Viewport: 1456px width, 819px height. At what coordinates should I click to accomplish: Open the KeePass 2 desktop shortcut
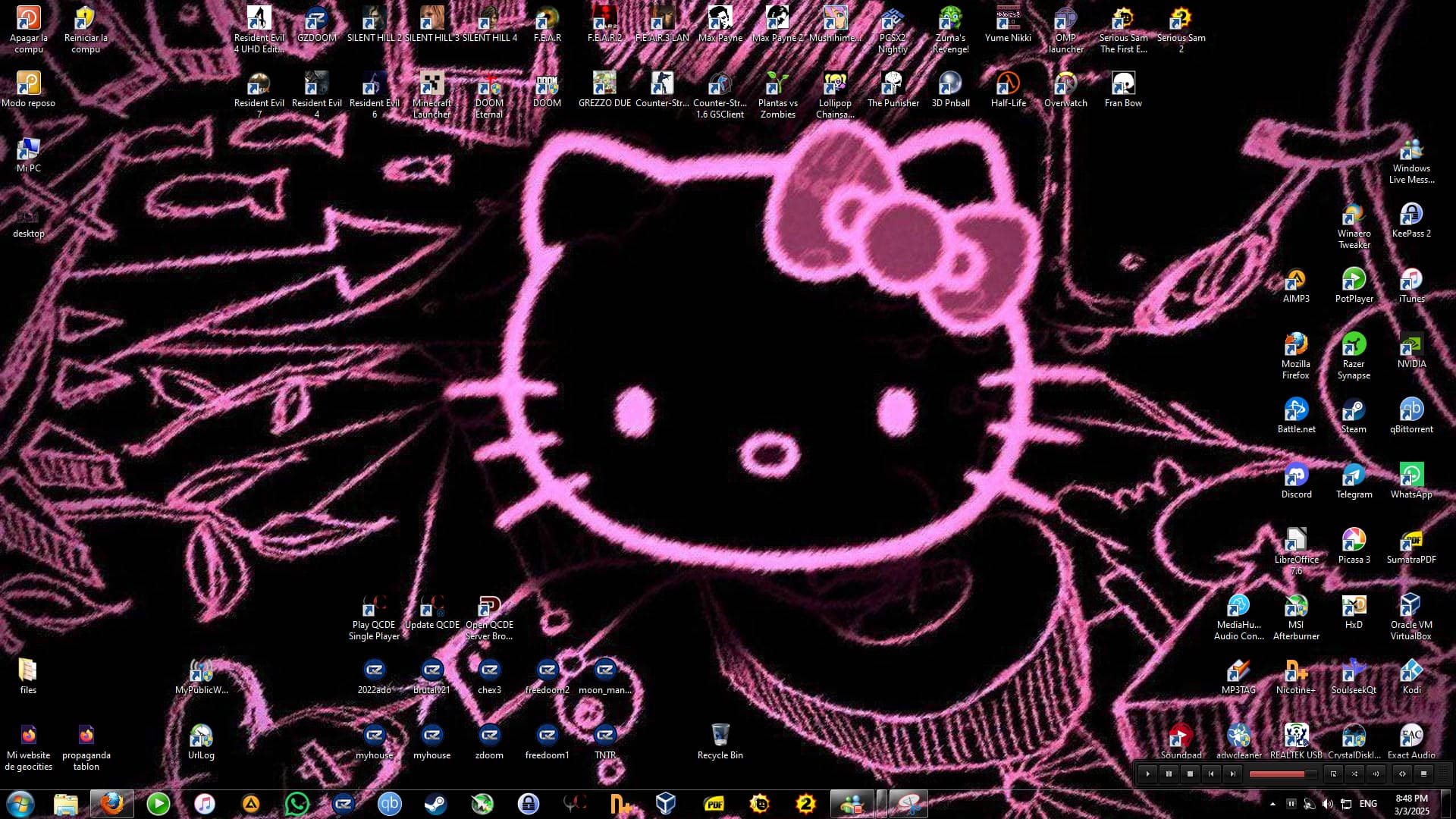[1411, 220]
